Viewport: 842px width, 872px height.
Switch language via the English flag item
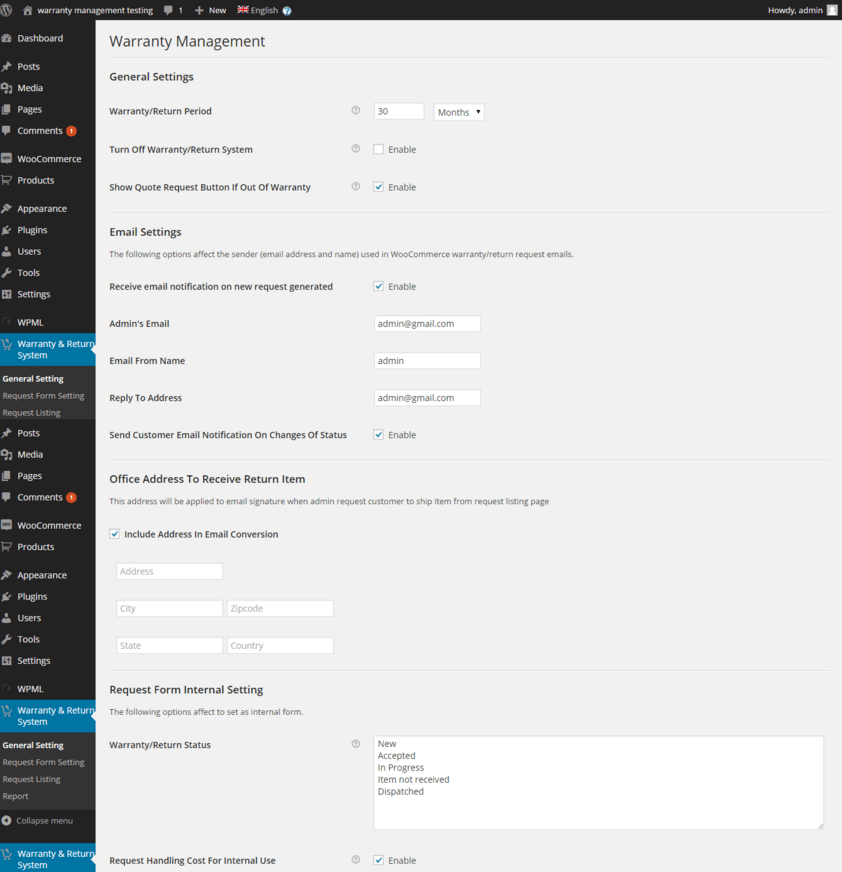pyautogui.click(x=257, y=10)
